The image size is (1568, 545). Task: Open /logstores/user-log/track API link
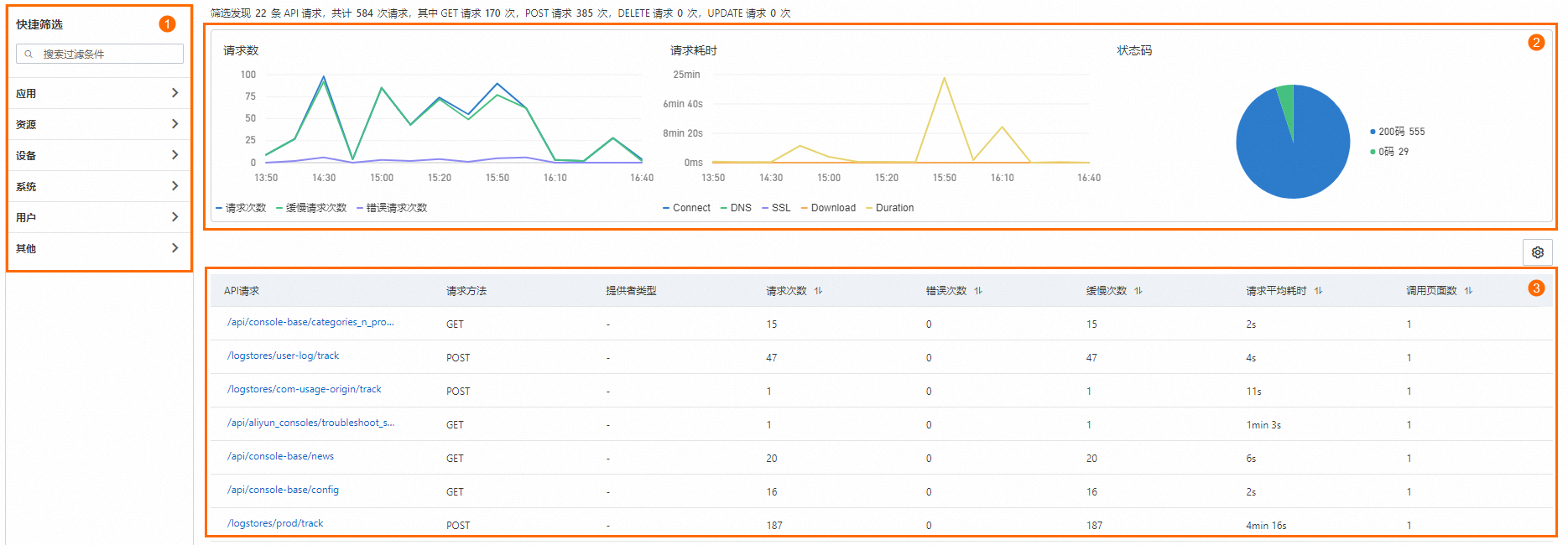coord(284,356)
